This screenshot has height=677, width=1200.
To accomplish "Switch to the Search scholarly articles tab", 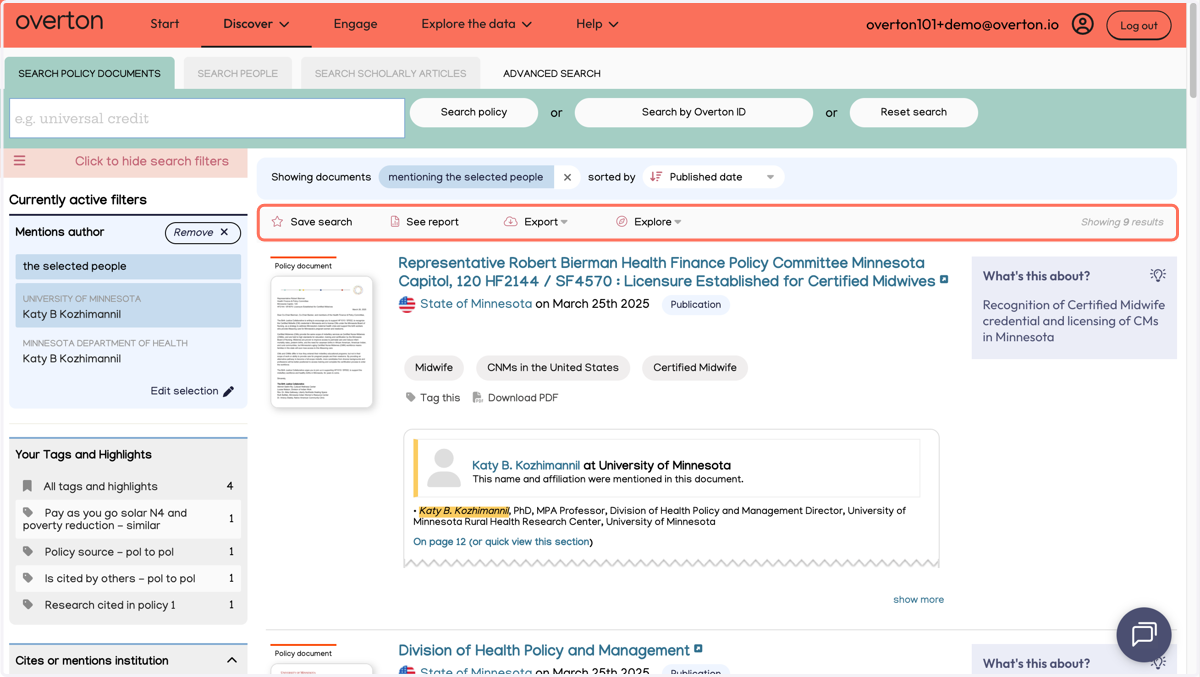I will (x=390, y=73).
